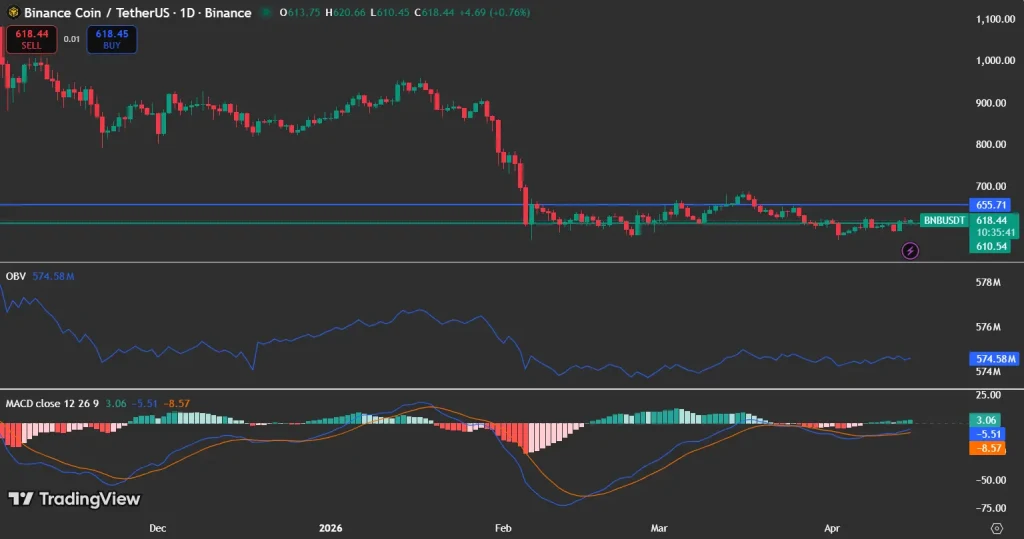The image size is (1024, 539).
Task: Click the MACD histogram value 3.06 in the legend
Action: click(x=116, y=404)
